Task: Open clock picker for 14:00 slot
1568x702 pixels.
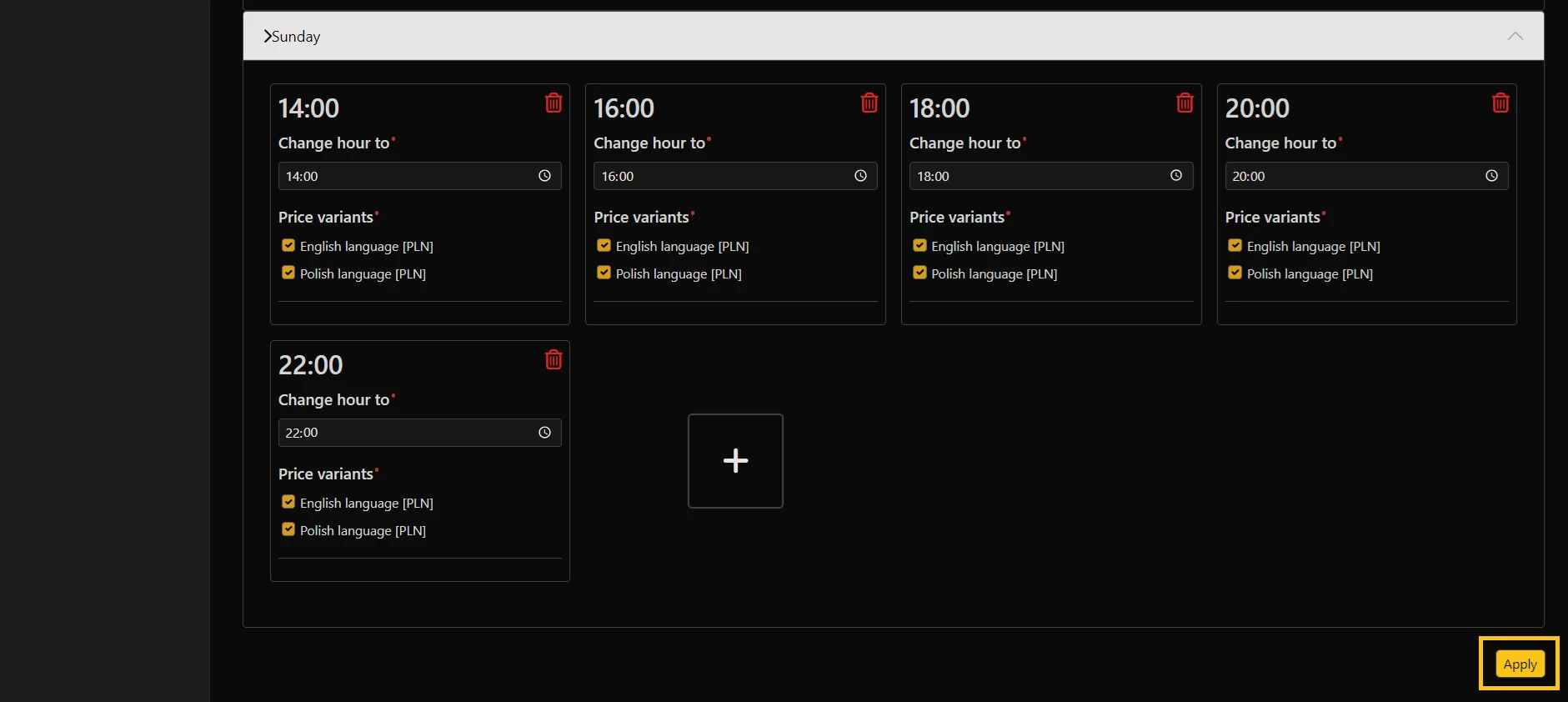Action: pos(544,176)
